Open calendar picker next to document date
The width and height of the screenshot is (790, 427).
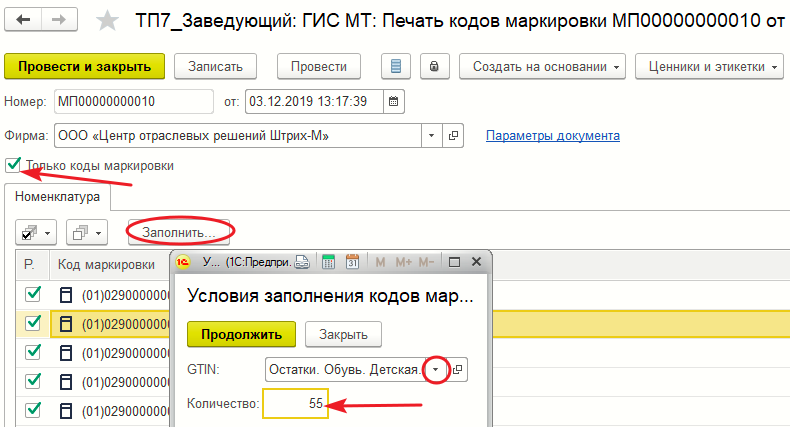[x=393, y=102]
